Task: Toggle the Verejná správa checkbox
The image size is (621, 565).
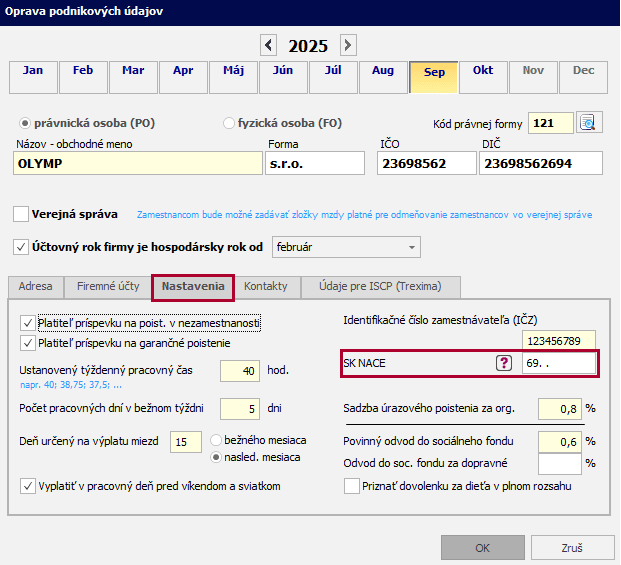Action: click(21, 214)
